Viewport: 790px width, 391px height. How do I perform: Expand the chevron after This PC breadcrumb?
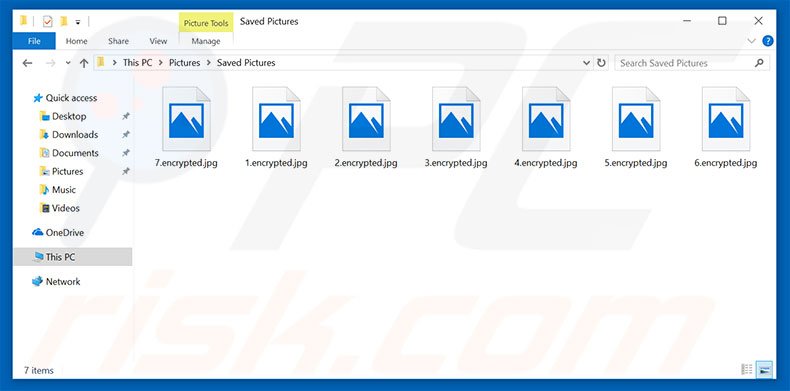click(161, 63)
